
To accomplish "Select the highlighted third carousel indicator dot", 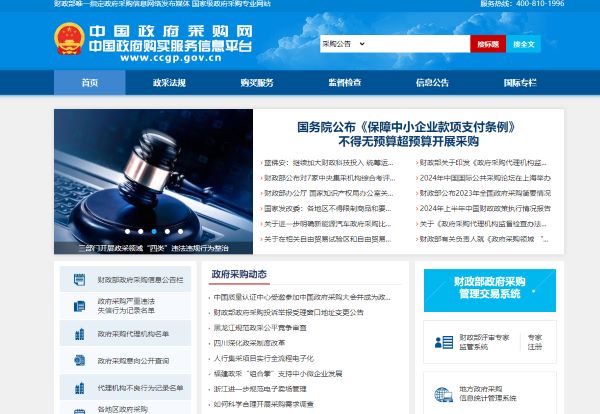I will click(154, 231).
